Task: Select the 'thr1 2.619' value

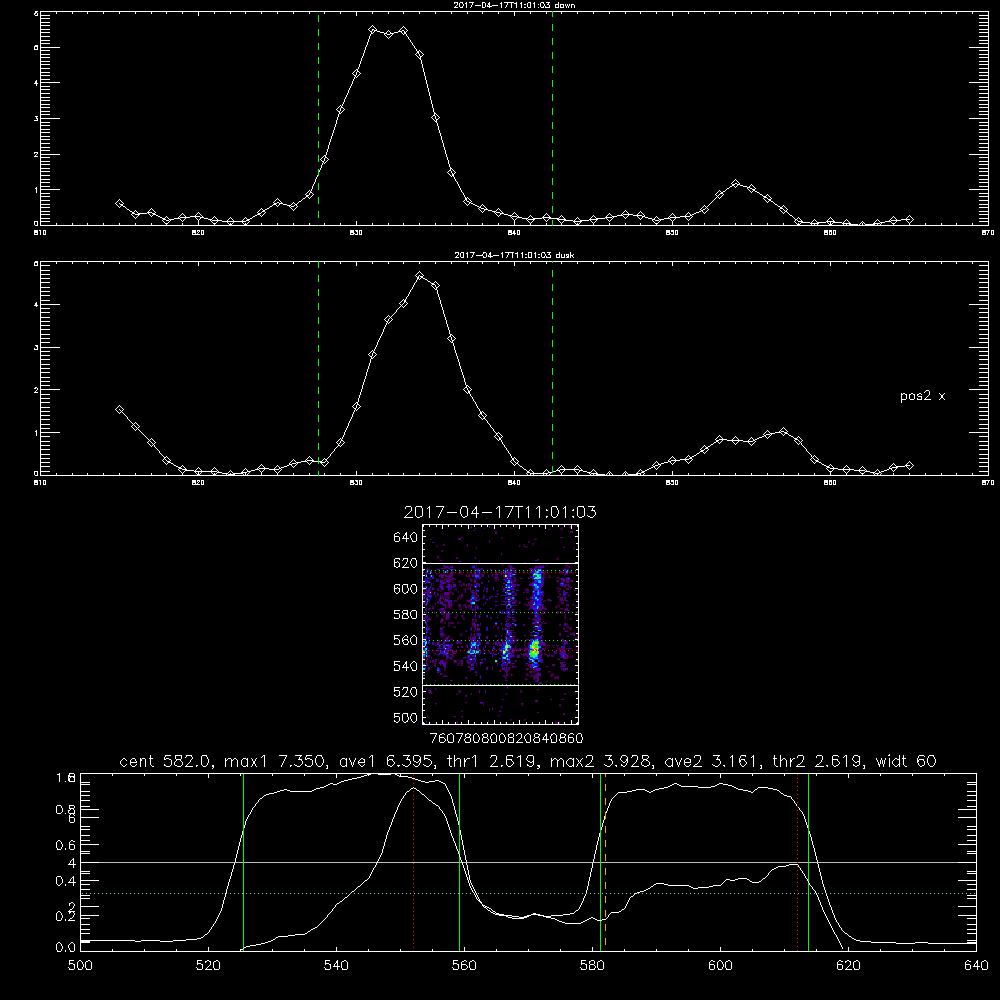Action: (493, 761)
